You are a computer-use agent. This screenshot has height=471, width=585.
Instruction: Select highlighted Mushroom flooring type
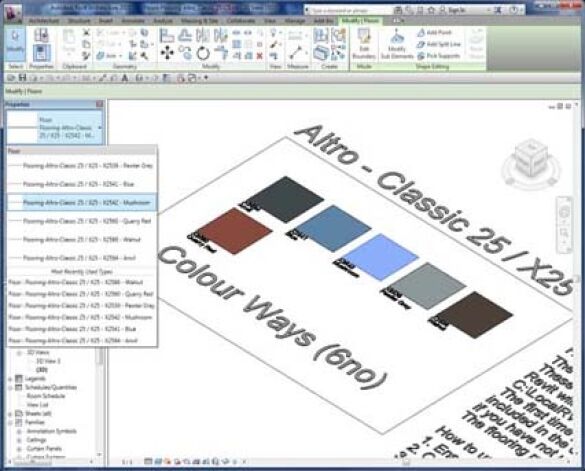pos(82,203)
